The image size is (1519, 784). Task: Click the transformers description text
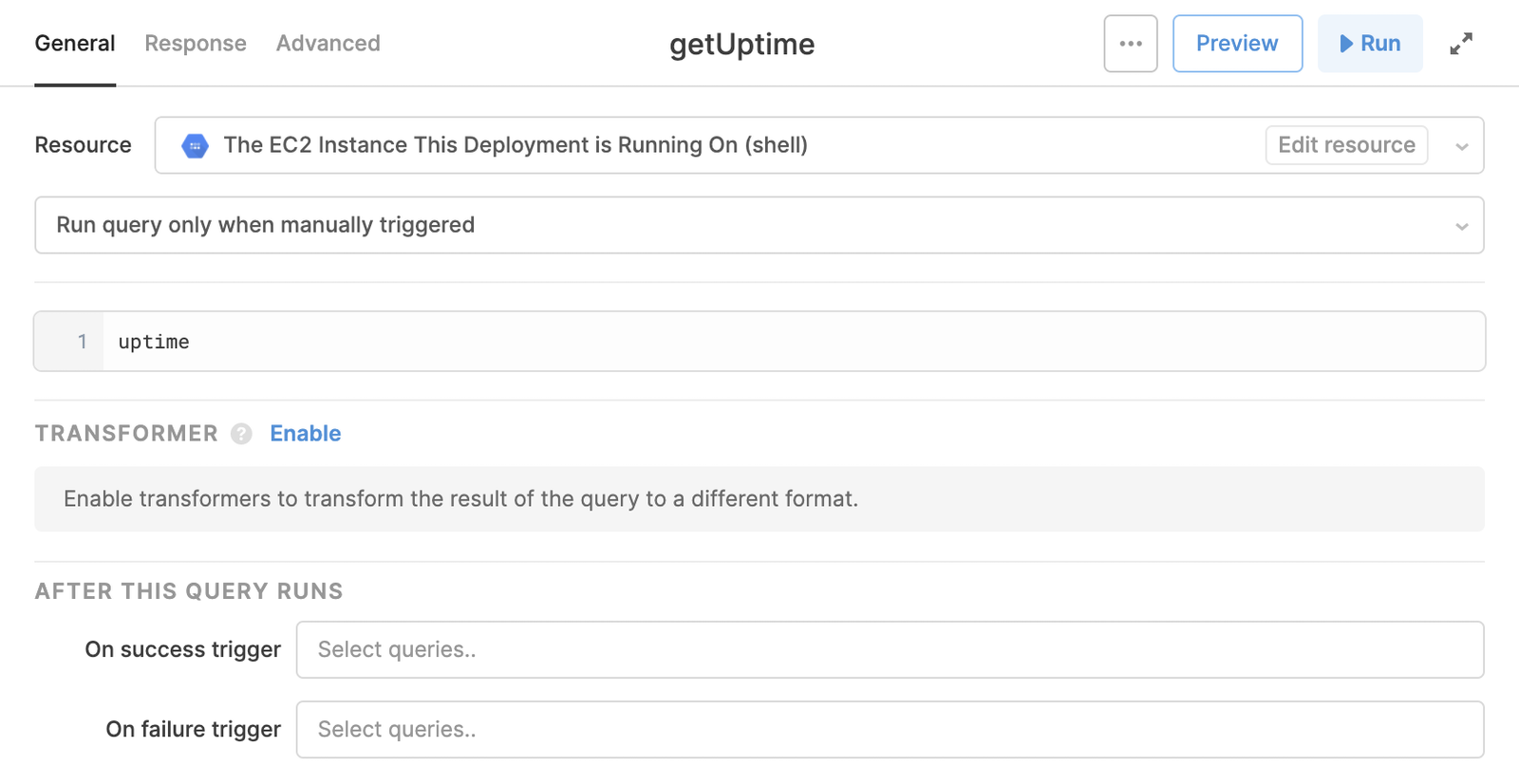(x=460, y=499)
